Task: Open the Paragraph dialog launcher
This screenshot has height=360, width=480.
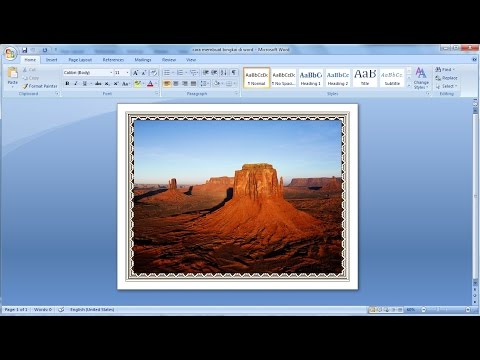Action: (x=236, y=94)
